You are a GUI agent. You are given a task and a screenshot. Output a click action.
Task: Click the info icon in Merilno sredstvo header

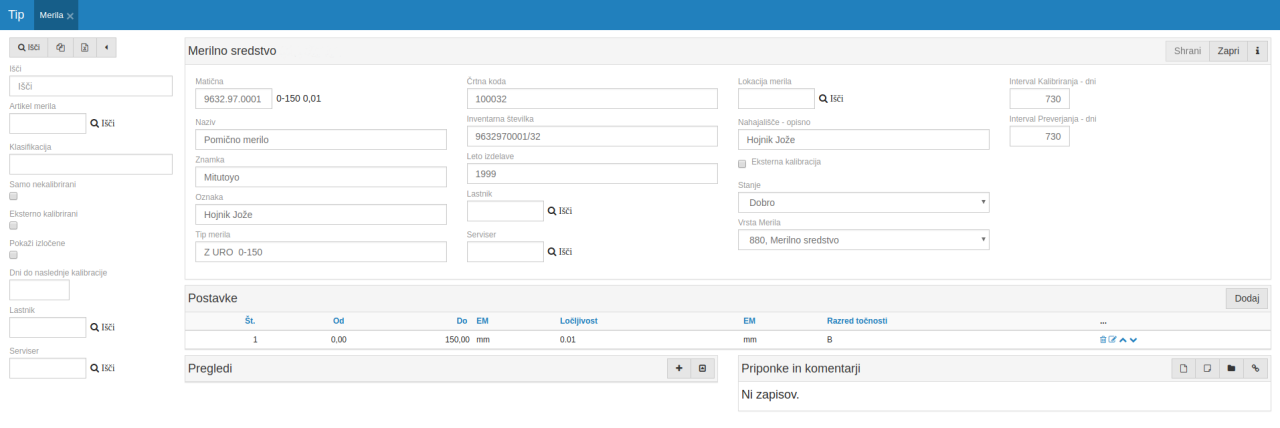[1257, 51]
